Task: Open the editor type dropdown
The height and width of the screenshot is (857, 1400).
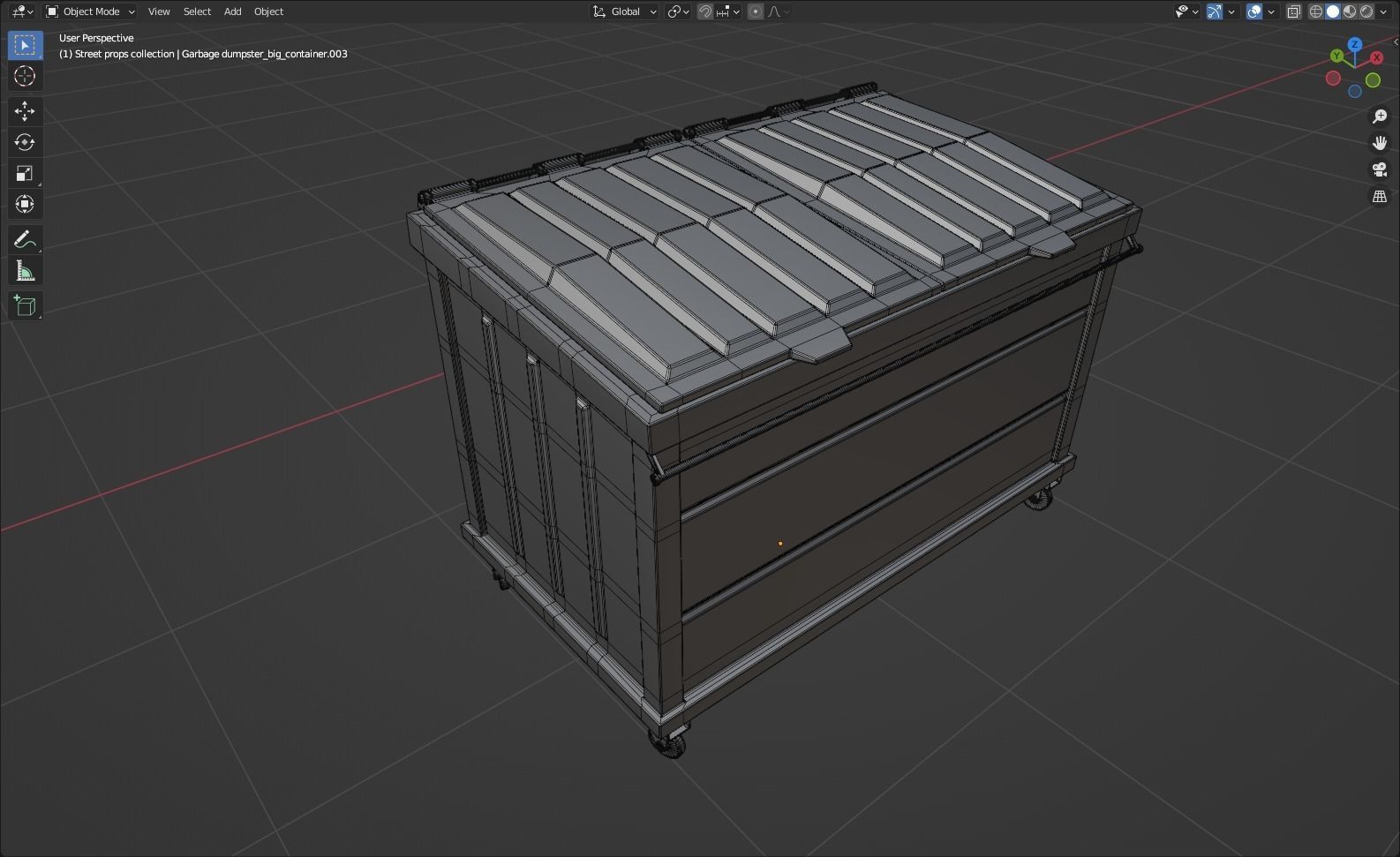Action: pos(21,11)
